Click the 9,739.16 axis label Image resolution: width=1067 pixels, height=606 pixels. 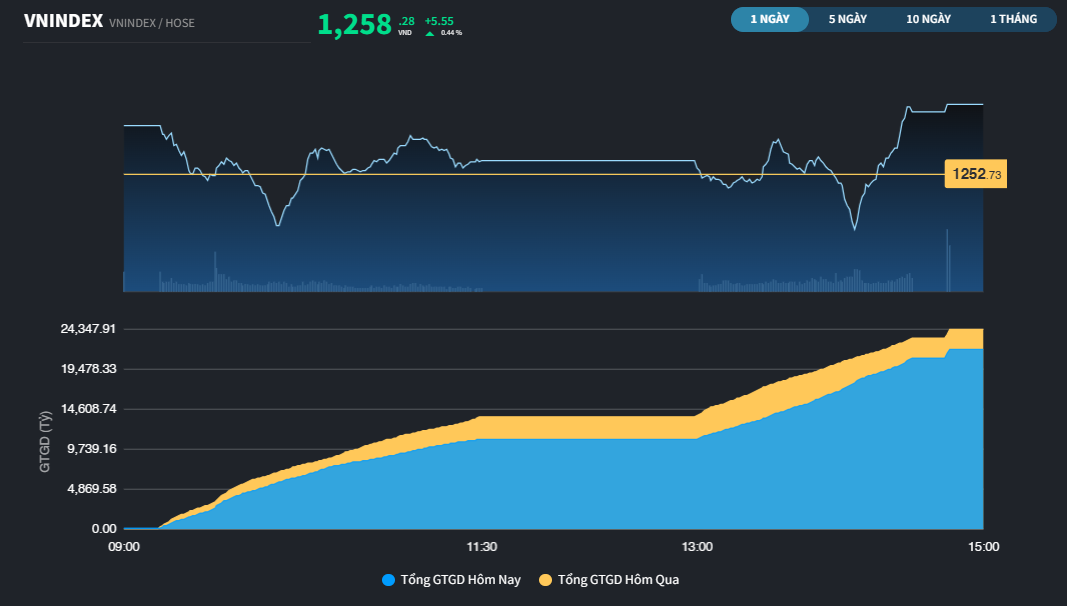92,449
